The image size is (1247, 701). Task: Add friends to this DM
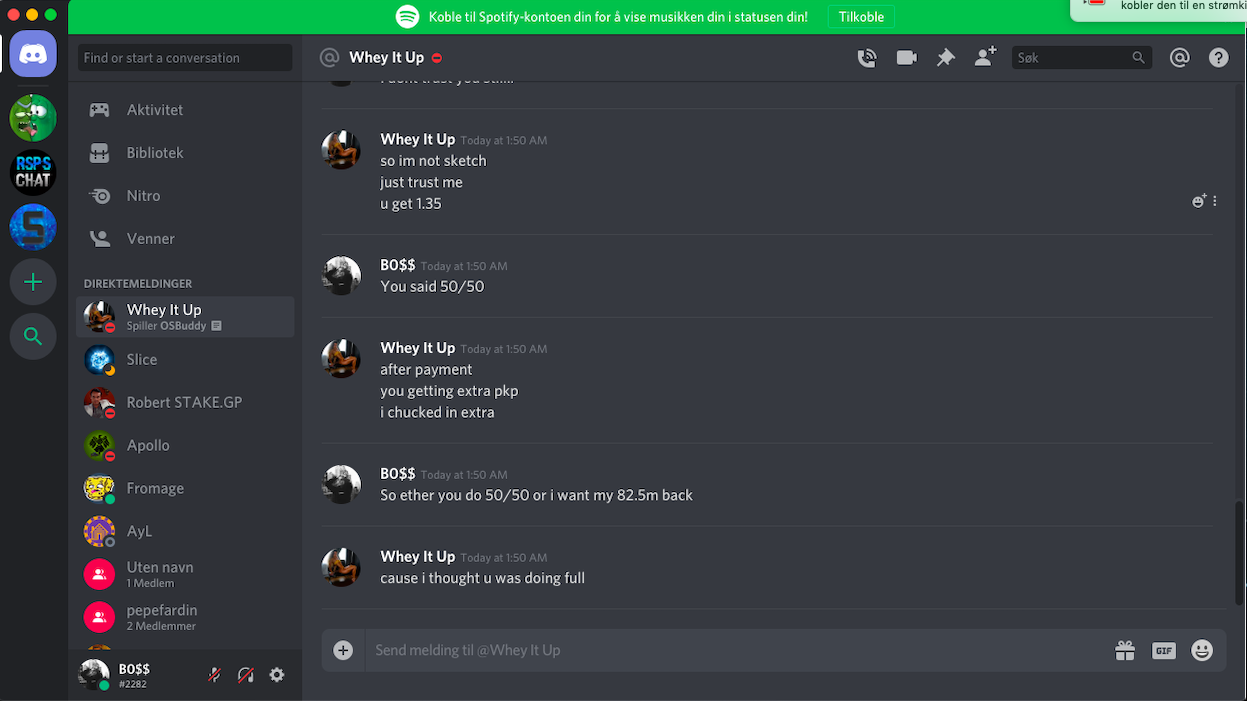click(x=985, y=57)
